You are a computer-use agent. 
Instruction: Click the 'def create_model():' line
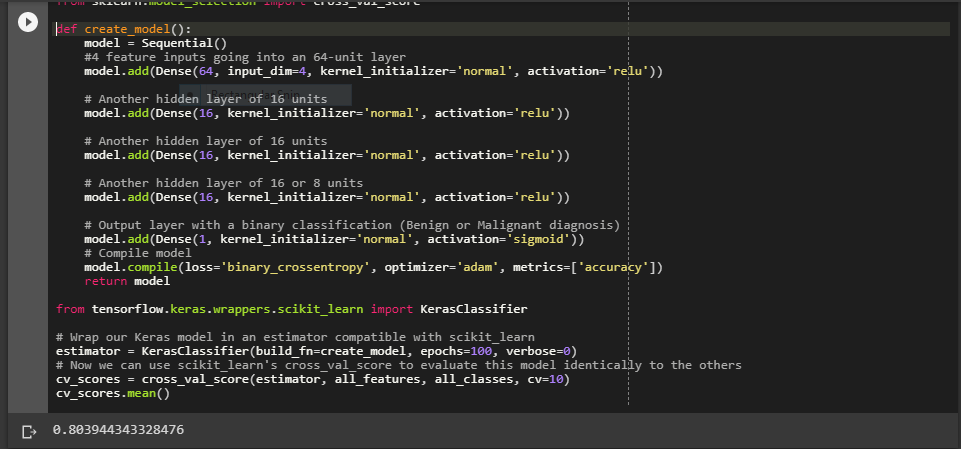tap(124, 29)
